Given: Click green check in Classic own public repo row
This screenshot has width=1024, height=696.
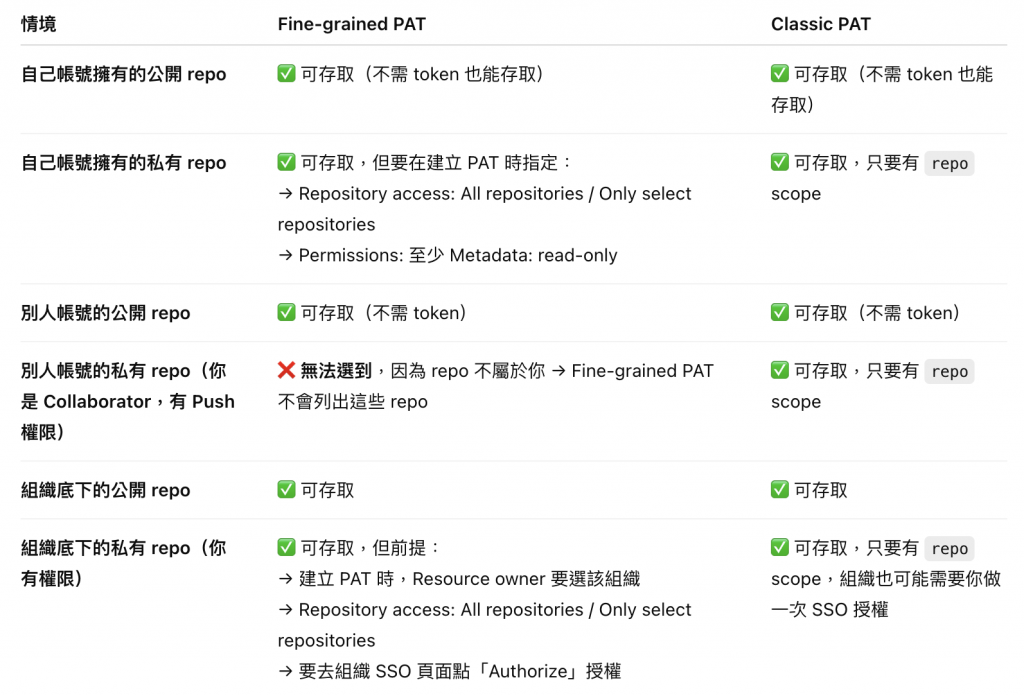Looking at the screenshot, I should [780, 73].
